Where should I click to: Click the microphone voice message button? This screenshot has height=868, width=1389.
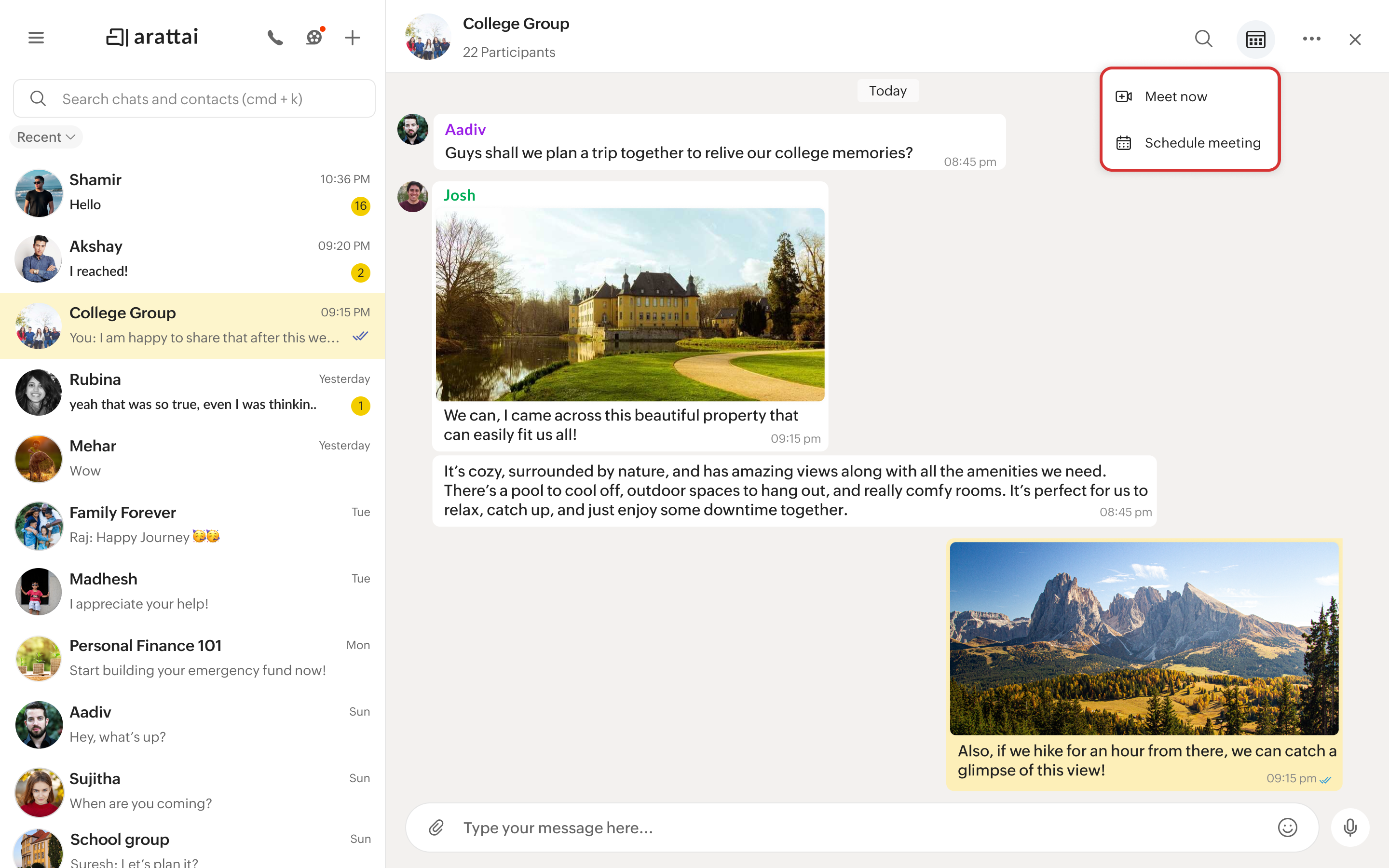[x=1350, y=827]
